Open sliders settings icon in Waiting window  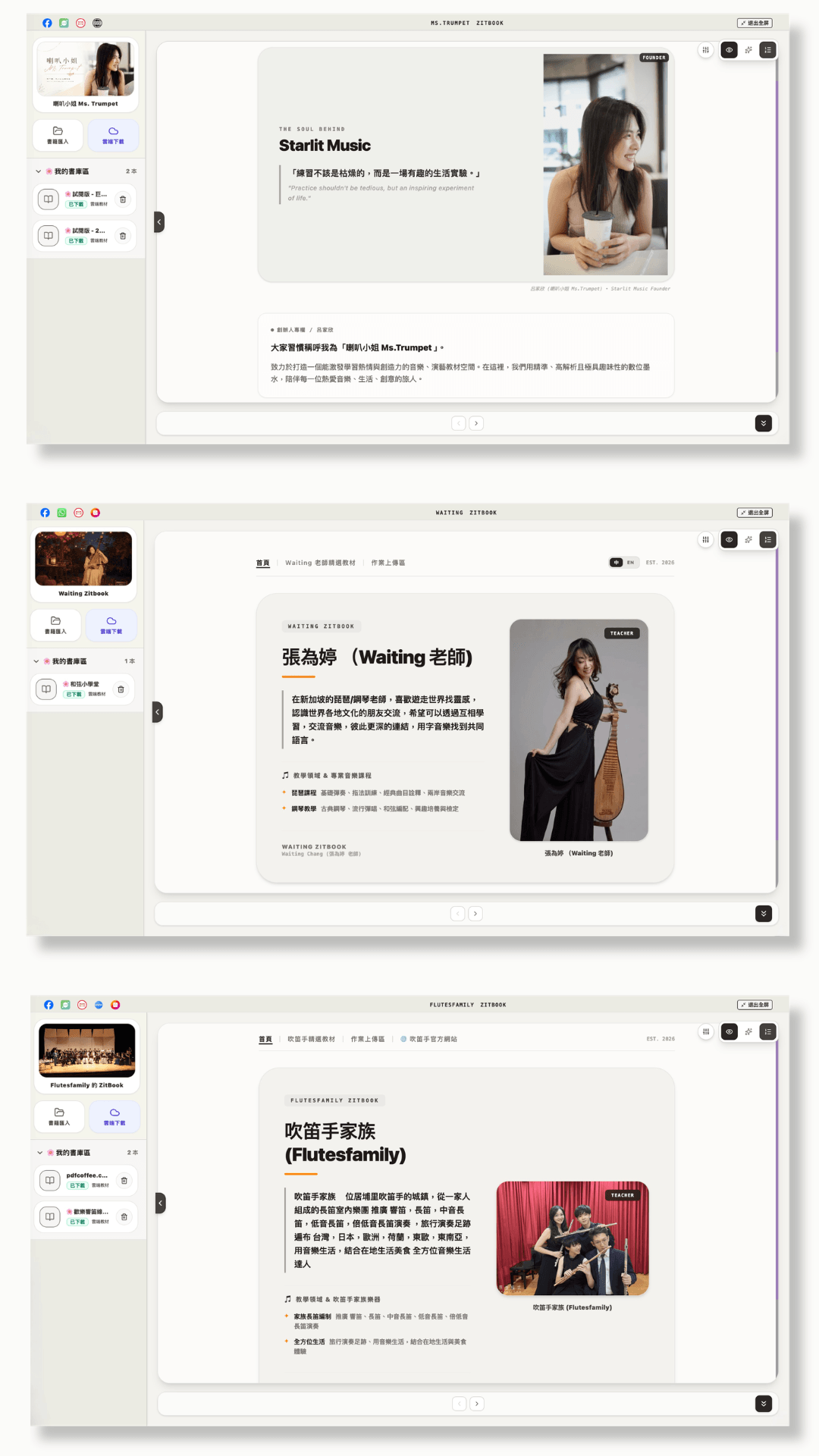[705, 540]
